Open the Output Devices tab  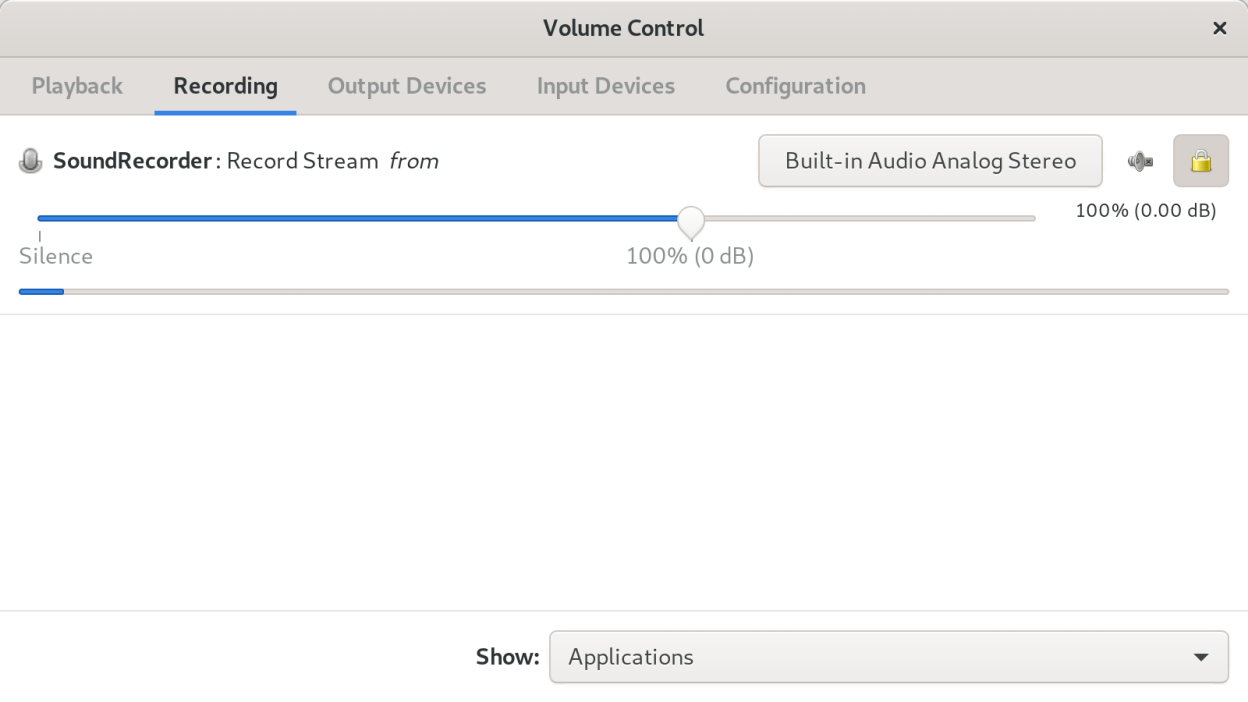click(x=407, y=86)
